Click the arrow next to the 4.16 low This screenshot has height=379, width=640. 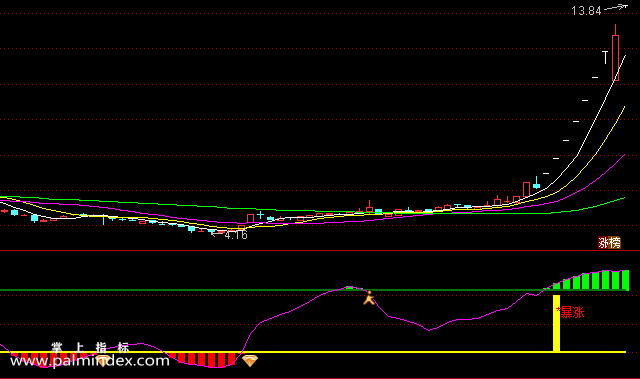coord(216,234)
